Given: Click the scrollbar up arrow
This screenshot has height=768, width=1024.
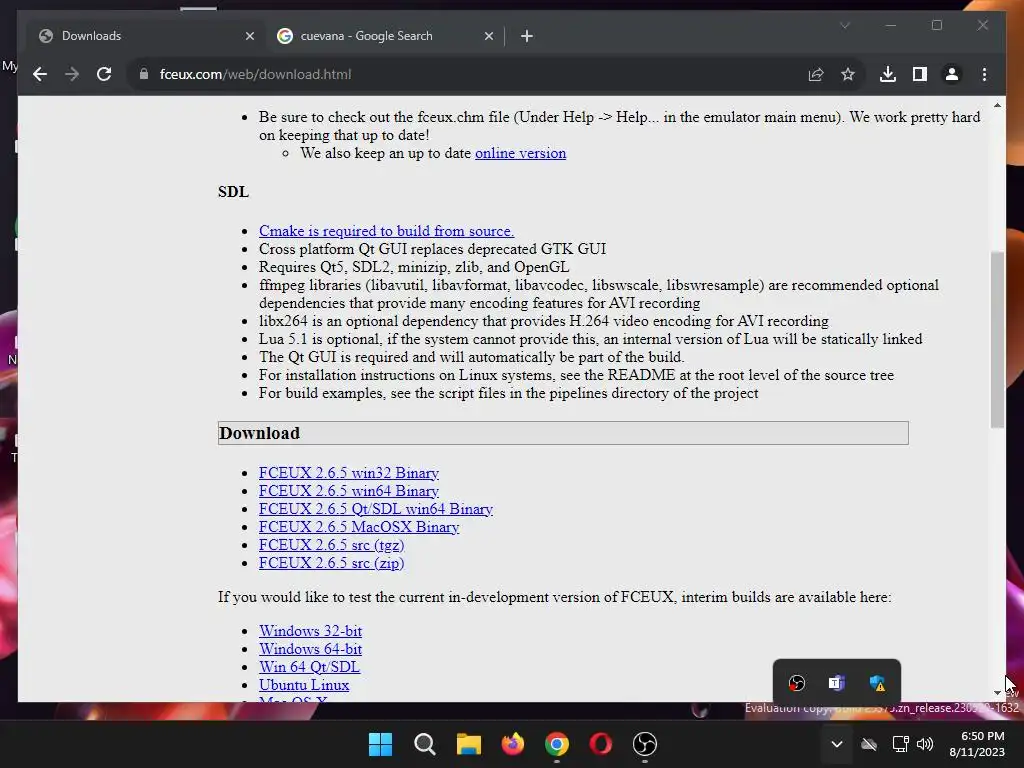Looking at the screenshot, I should click(x=997, y=105).
